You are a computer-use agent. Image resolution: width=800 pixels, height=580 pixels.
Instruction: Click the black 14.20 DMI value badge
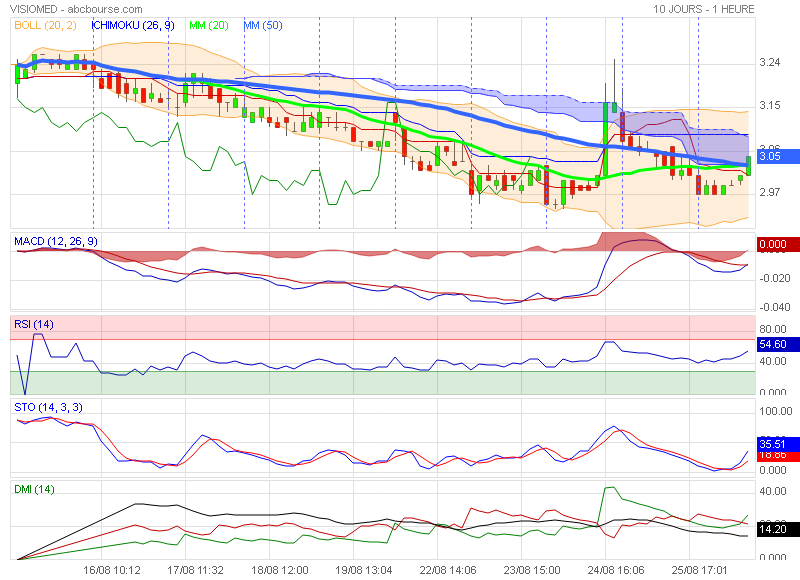coord(778,529)
